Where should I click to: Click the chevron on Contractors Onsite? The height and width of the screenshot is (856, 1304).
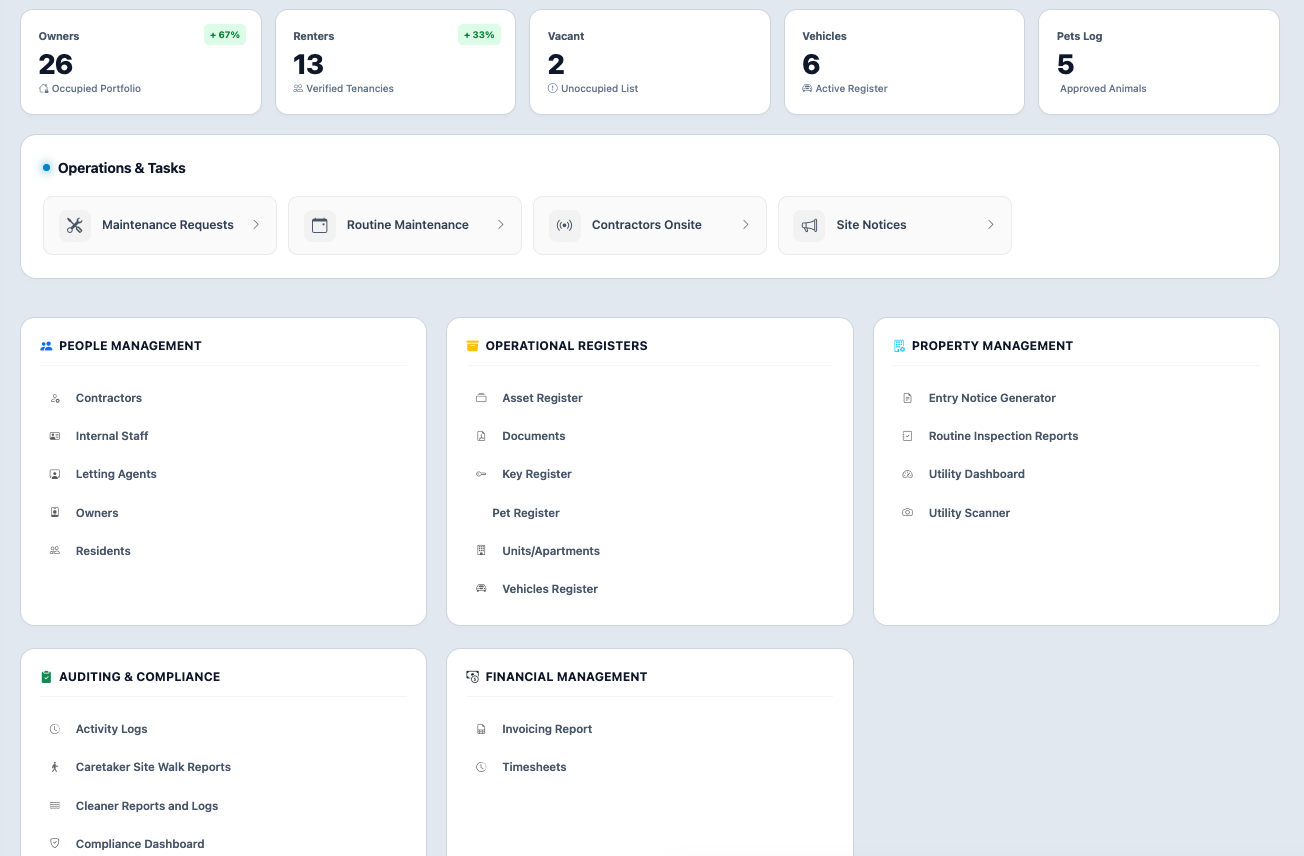(x=746, y=225)
